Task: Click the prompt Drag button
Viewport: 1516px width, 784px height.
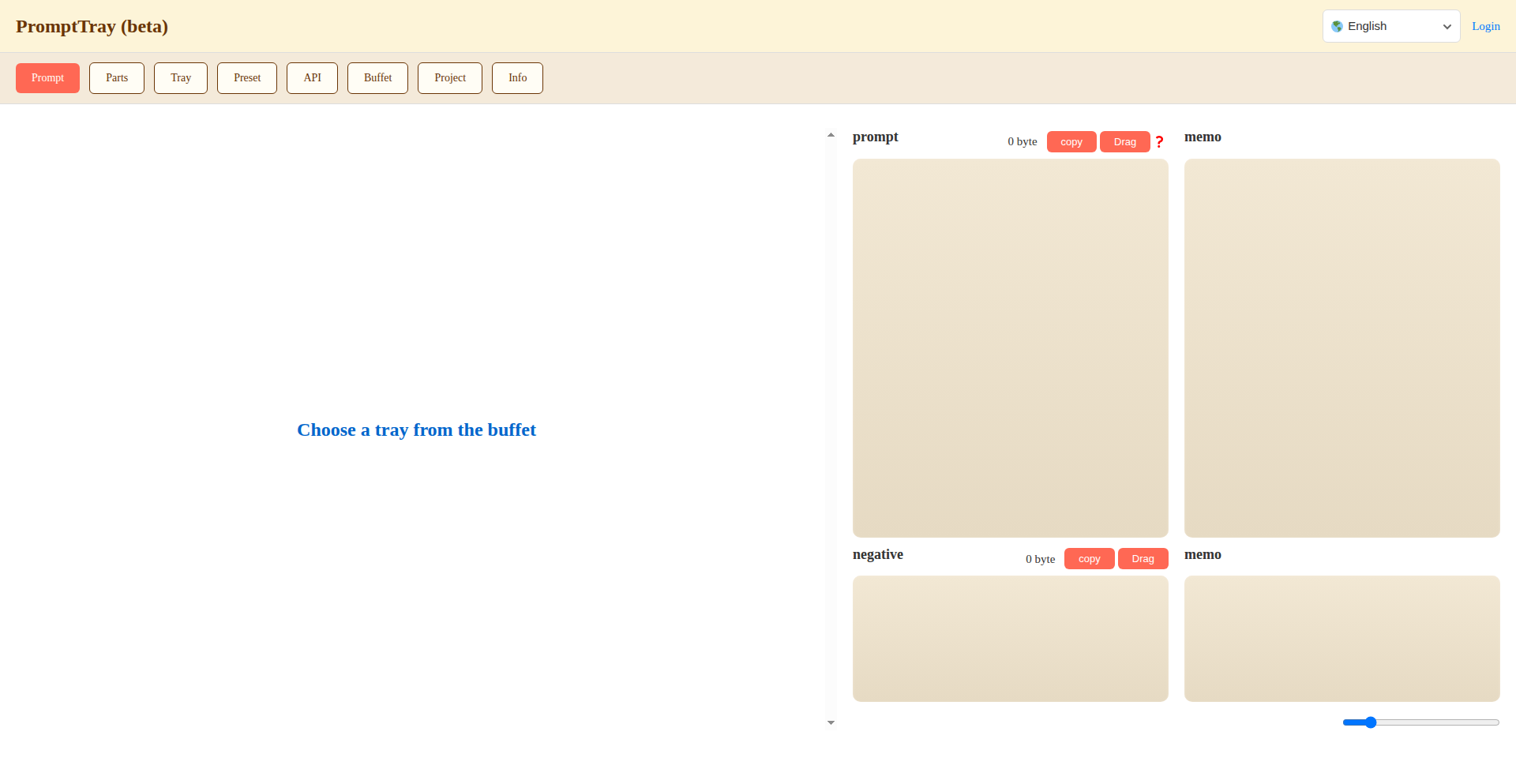Action: (x=1125, y=142)
